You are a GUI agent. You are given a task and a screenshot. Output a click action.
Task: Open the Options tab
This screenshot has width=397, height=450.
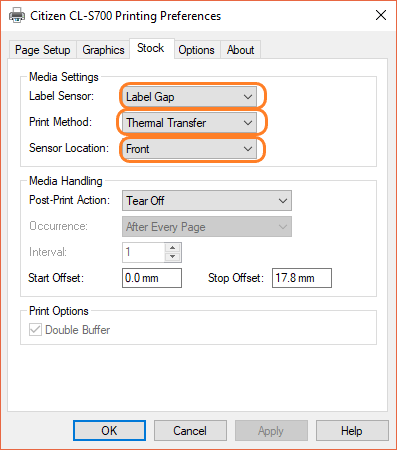[x=196, y=50]
